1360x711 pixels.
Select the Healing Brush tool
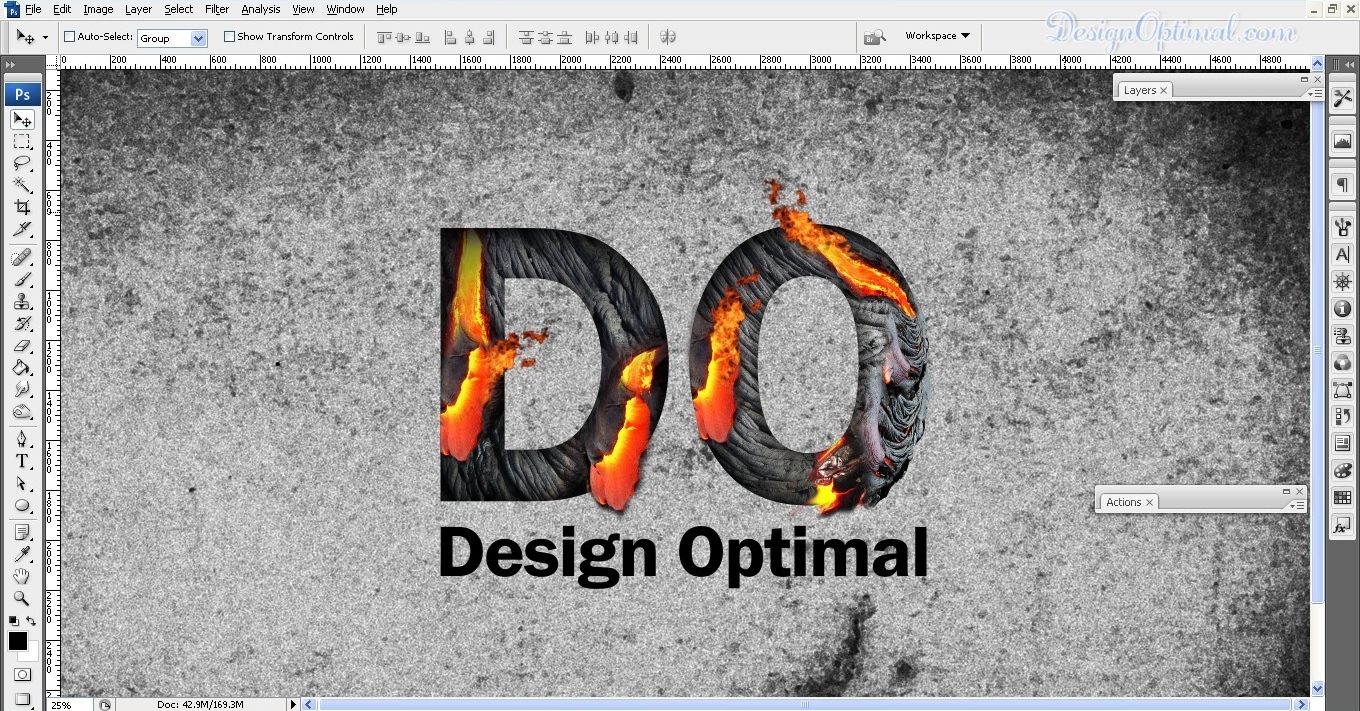click(x=22, y=258)
